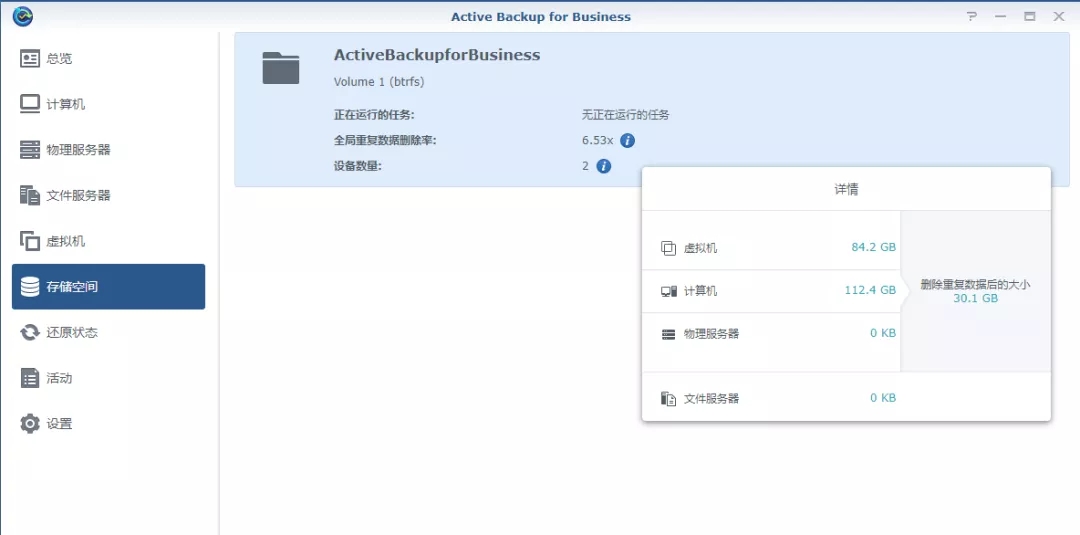
Task: Open the 物理服务器 sidebar icon
Action: [30, 149]
